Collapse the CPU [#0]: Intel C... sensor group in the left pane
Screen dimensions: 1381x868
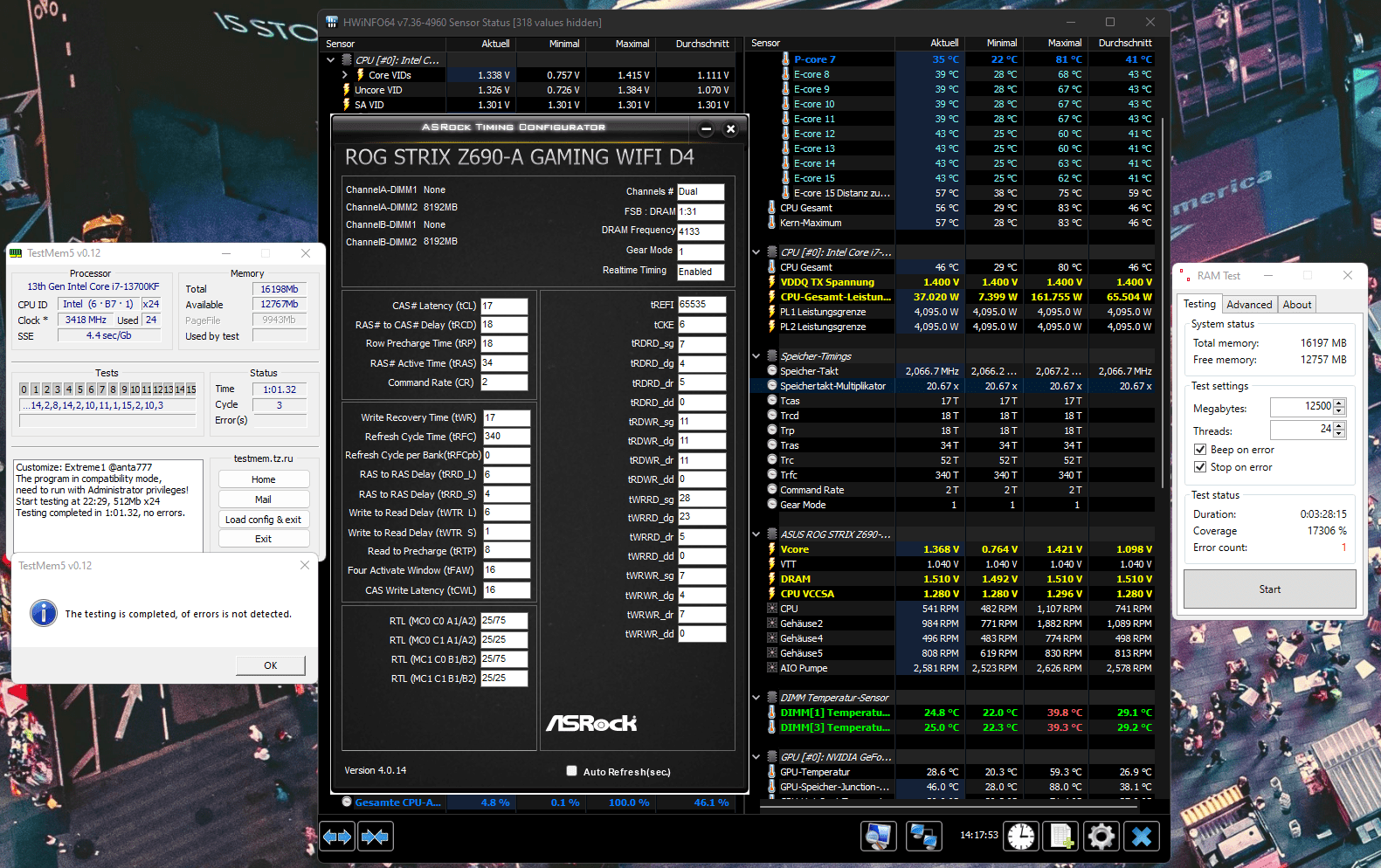click(x=330, y=60)
